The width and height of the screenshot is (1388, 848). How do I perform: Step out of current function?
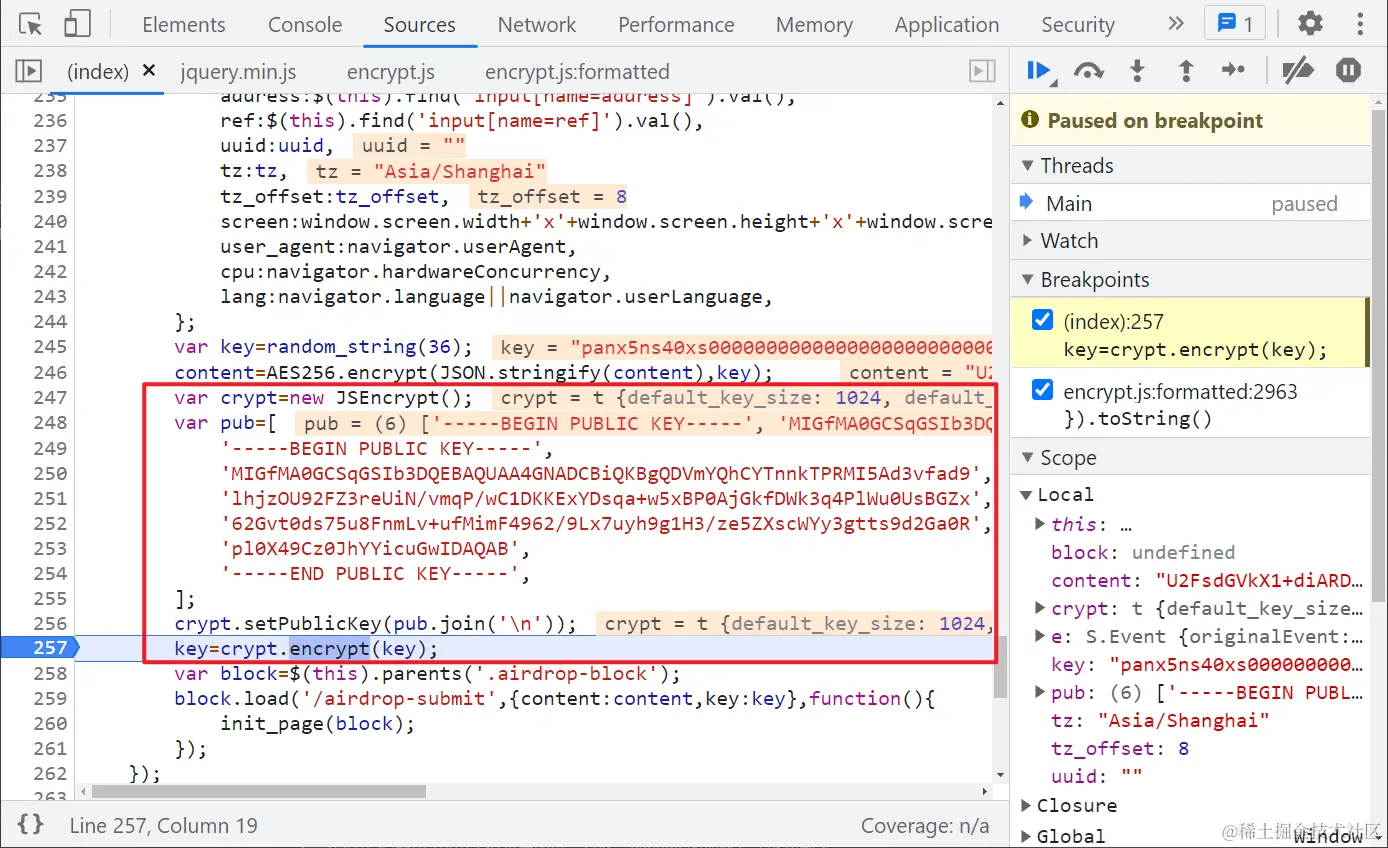[x=1186, y=70]
